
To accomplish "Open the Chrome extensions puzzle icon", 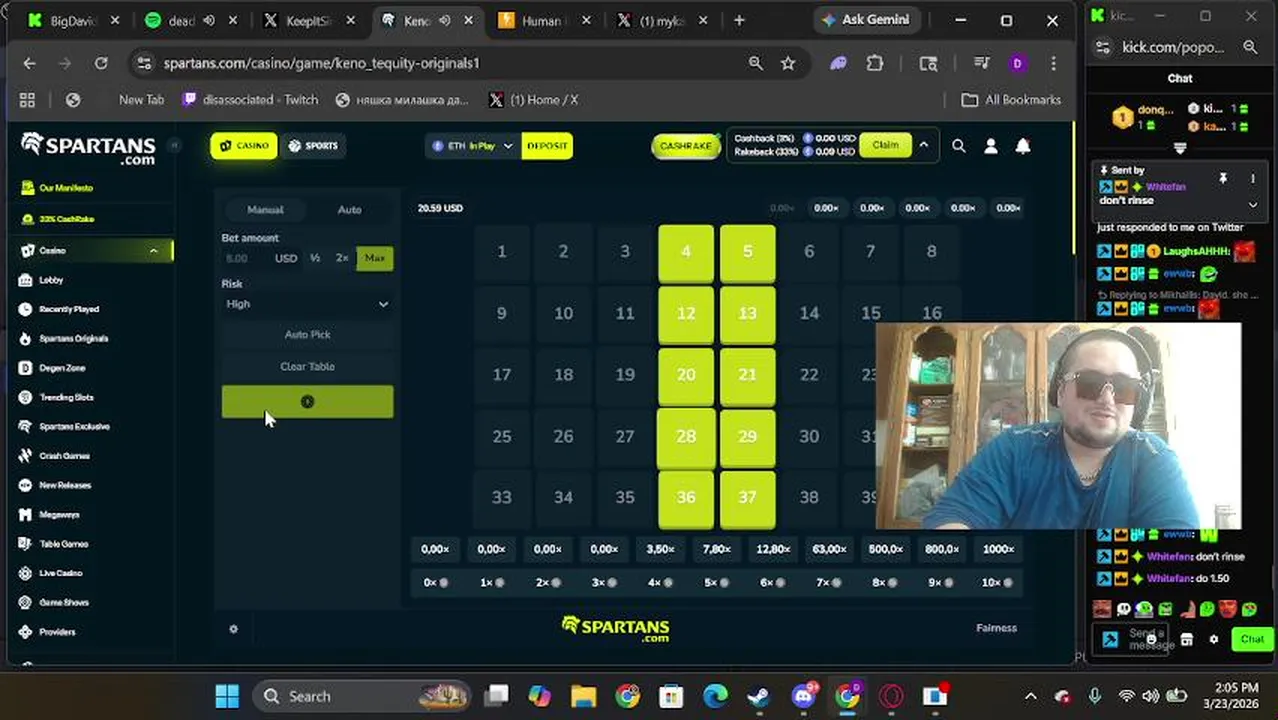I will [875, 63].
